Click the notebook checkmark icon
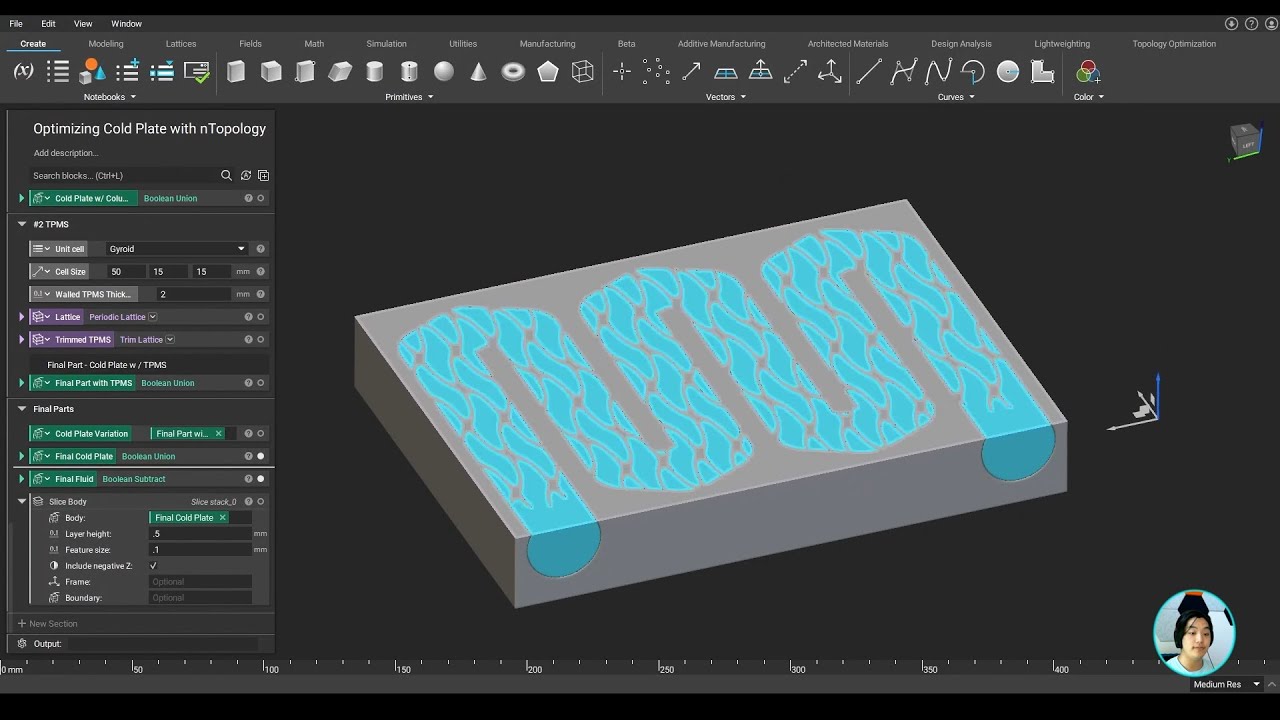 (197, 71)
